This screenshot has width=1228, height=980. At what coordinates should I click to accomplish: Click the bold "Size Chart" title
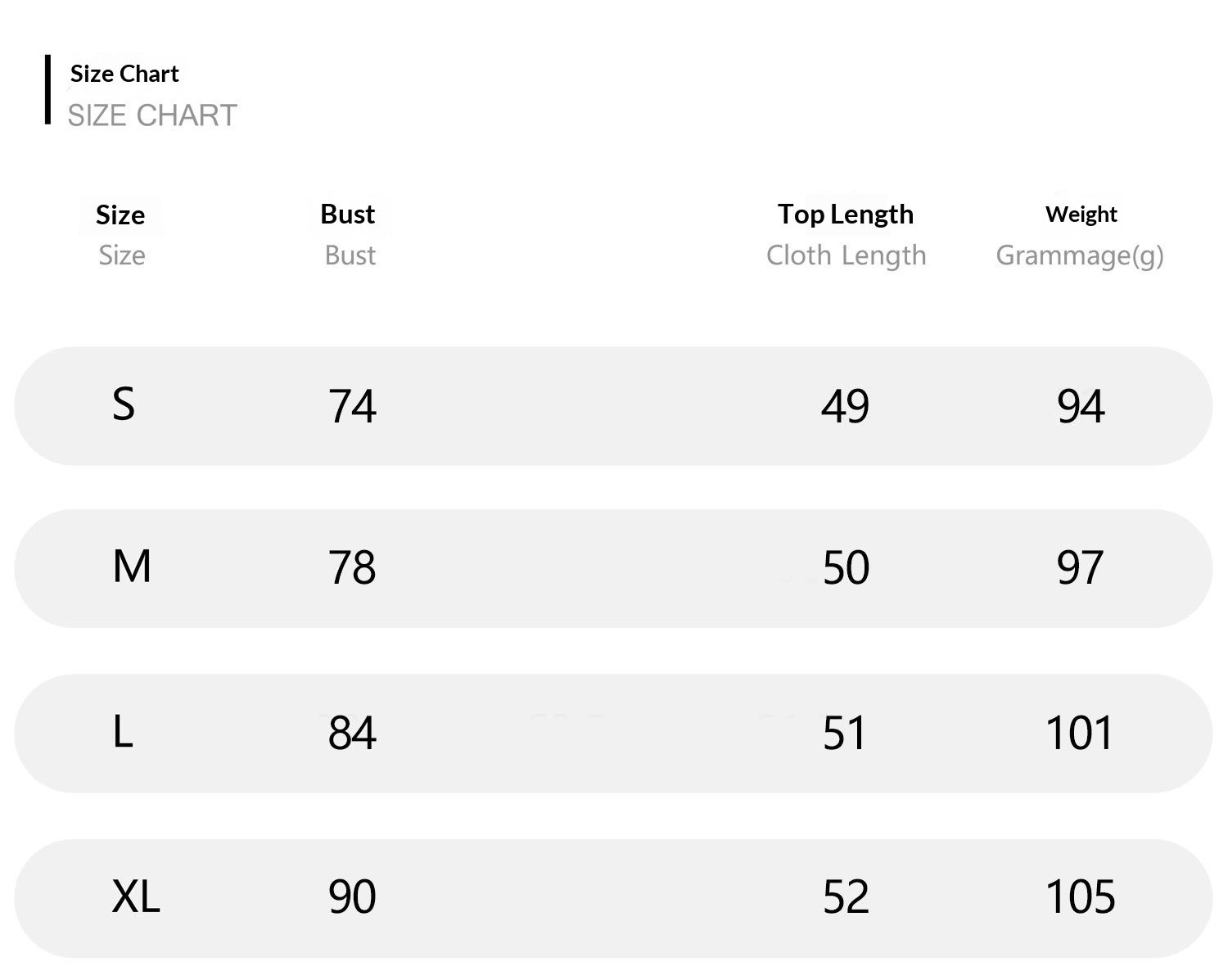(124, 74)
